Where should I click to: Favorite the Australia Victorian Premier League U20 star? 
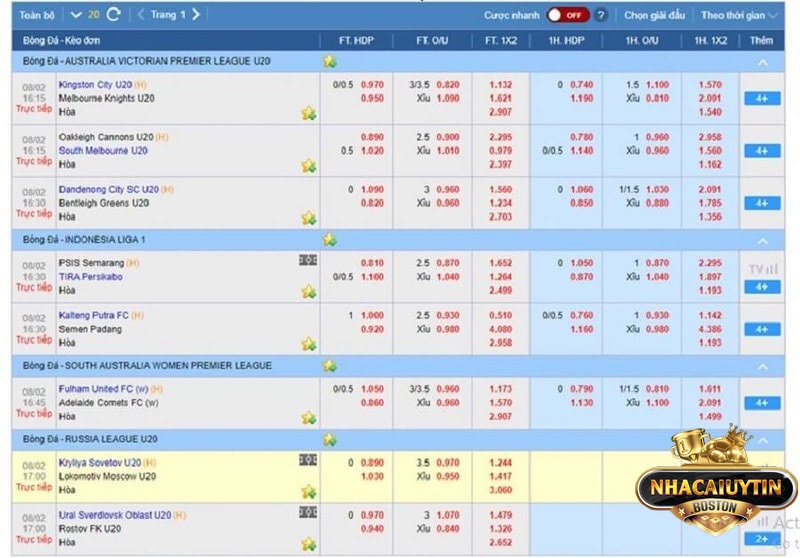330,61
